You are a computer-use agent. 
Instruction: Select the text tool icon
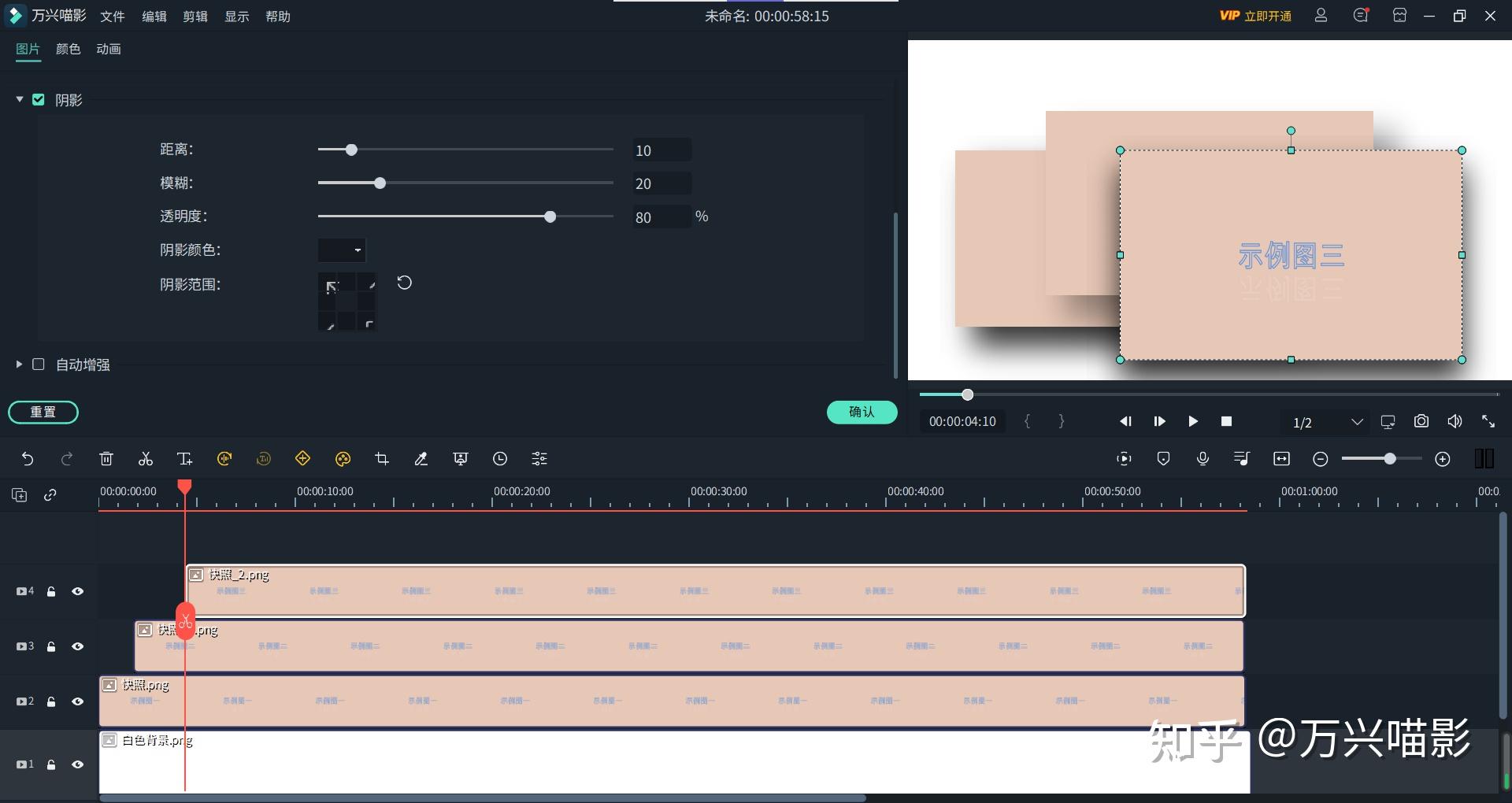185,459
